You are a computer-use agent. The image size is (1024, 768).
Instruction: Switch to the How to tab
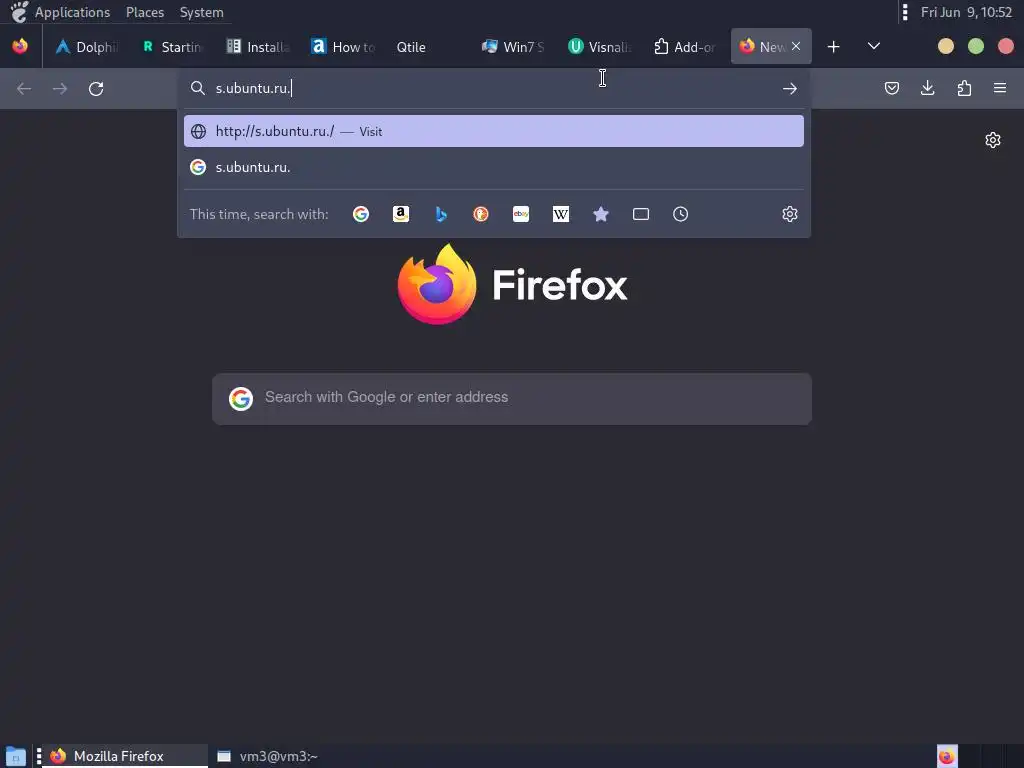tap(343, 47)
